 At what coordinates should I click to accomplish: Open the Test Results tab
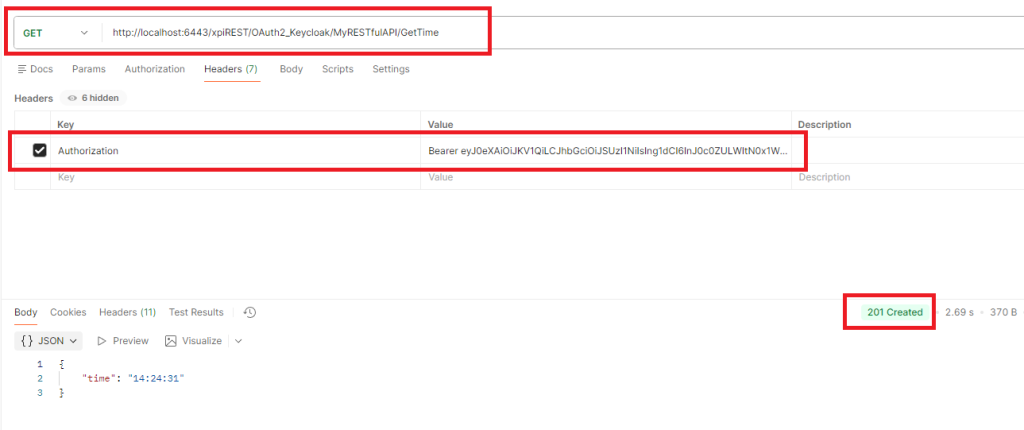point(196,313)
